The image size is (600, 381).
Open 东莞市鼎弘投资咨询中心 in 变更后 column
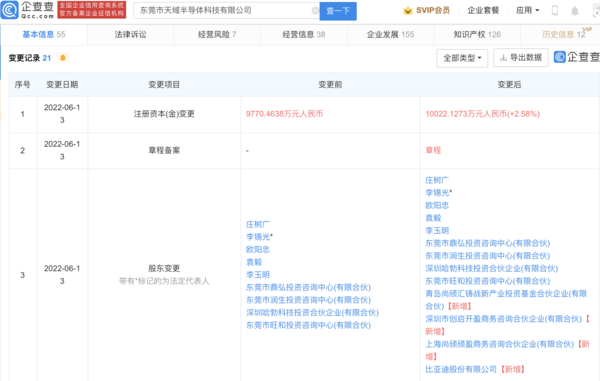click(488, 243)
